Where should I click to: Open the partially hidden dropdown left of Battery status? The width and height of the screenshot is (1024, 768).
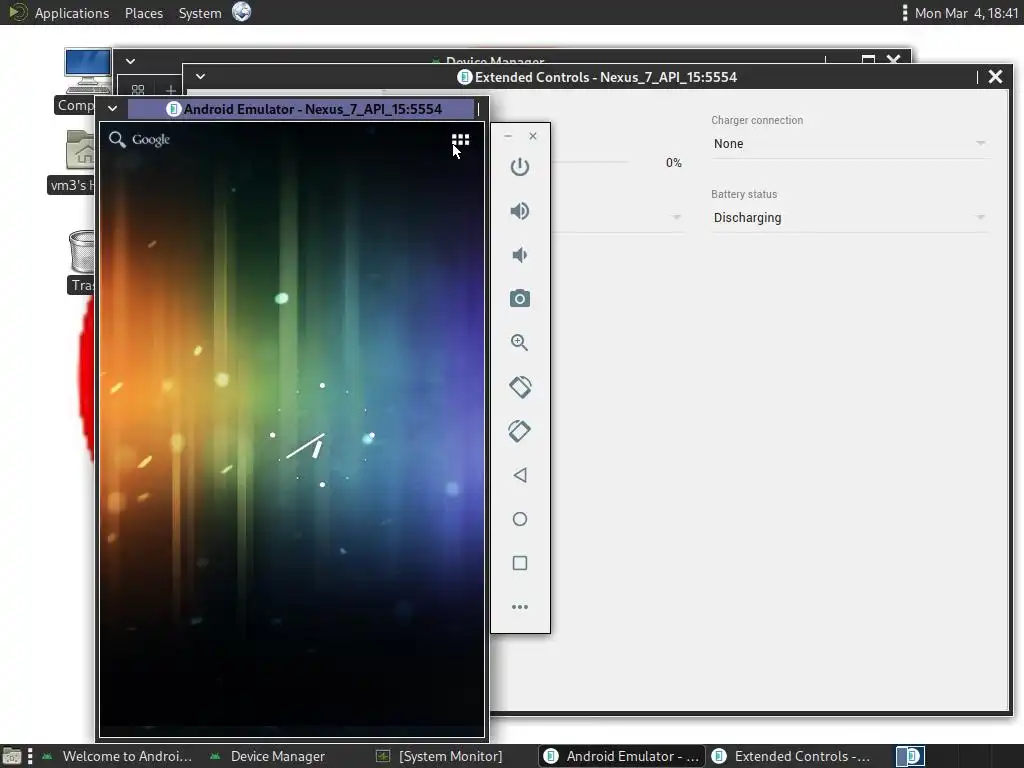618,217
